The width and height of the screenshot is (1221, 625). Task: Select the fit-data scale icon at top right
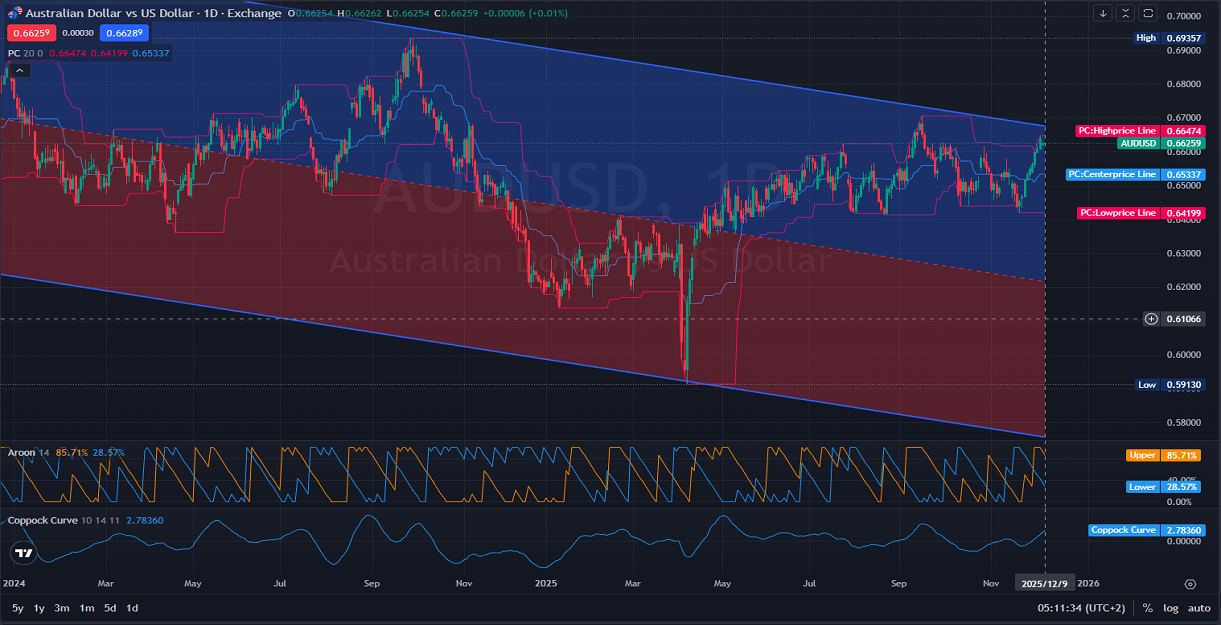[1124, 13]
